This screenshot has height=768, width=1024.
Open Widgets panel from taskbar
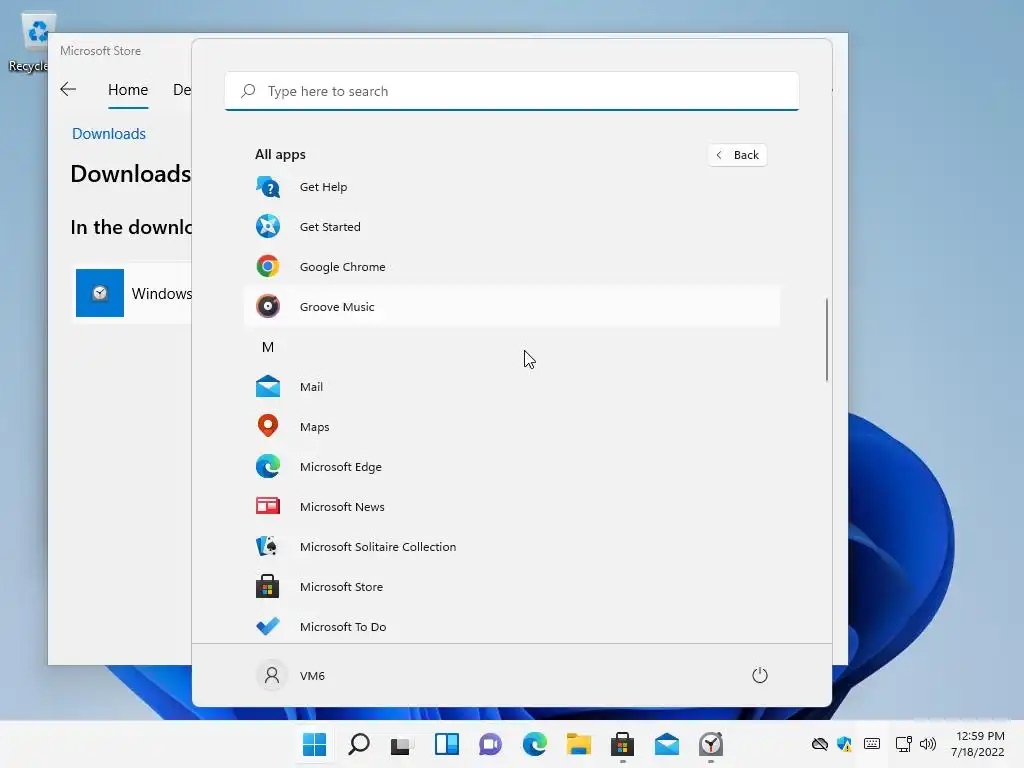point(447,744)
